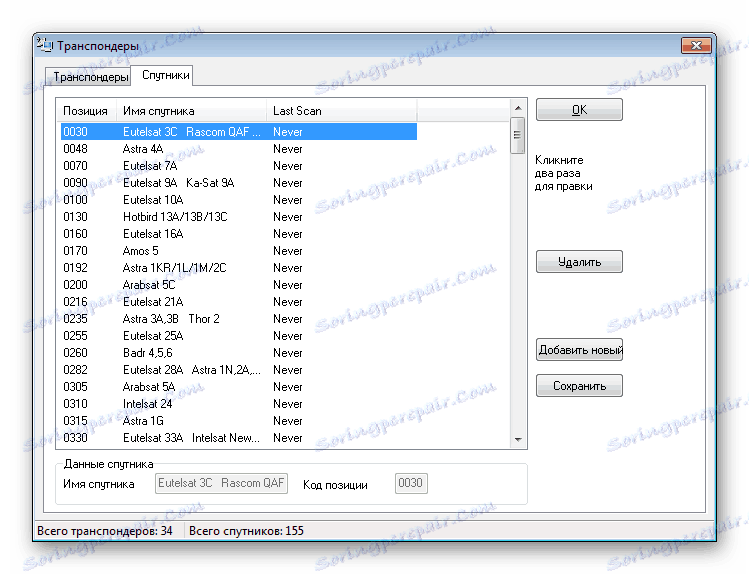
Task: Click the Имя спутника input field
Action: pos(221,483)
